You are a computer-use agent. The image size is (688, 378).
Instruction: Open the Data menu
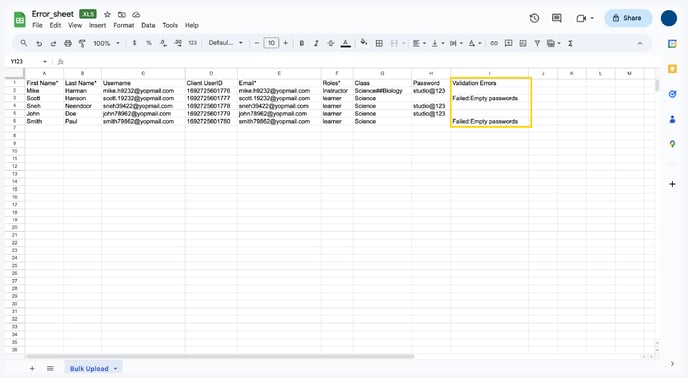point(148,25)
